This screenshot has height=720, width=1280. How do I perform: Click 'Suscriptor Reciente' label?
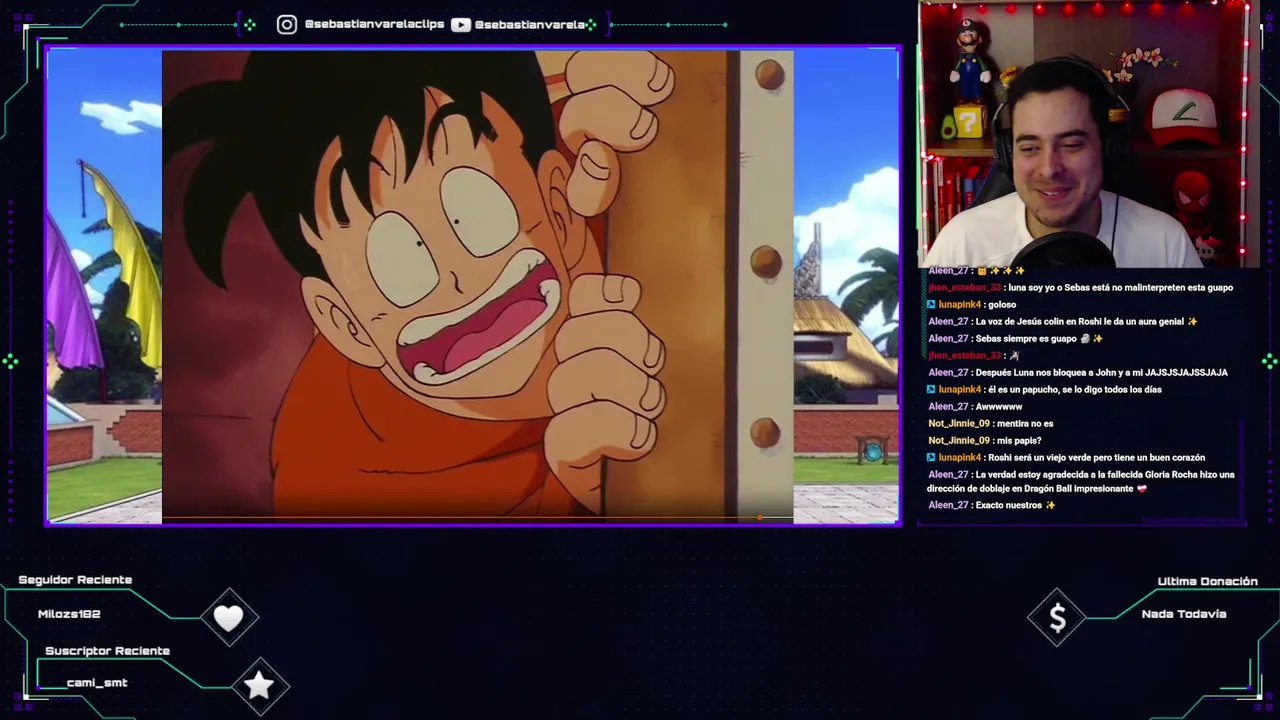click(x=107, y=651)
